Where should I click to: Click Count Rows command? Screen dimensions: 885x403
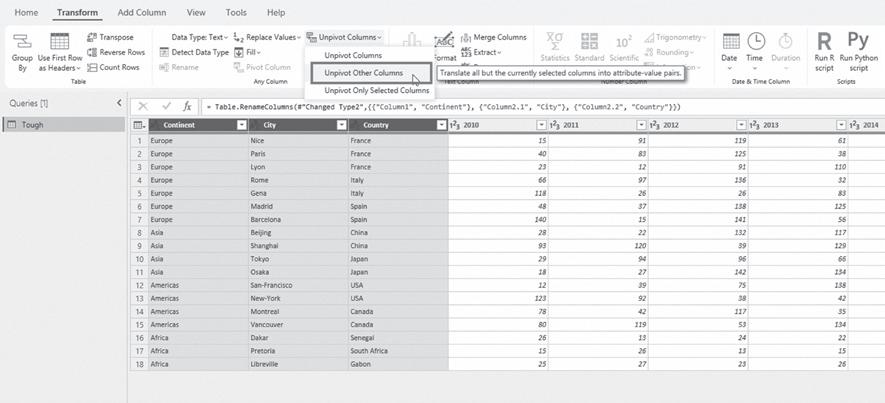click(113, 67)
